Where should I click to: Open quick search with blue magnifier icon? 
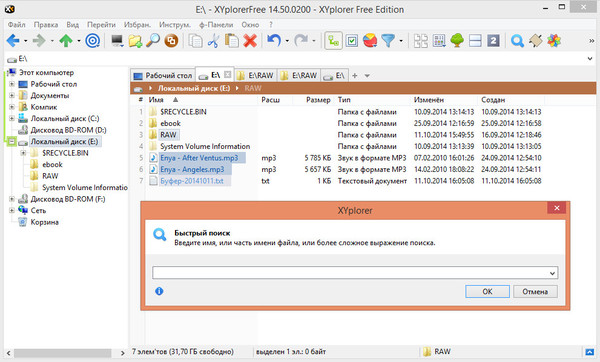517,40
